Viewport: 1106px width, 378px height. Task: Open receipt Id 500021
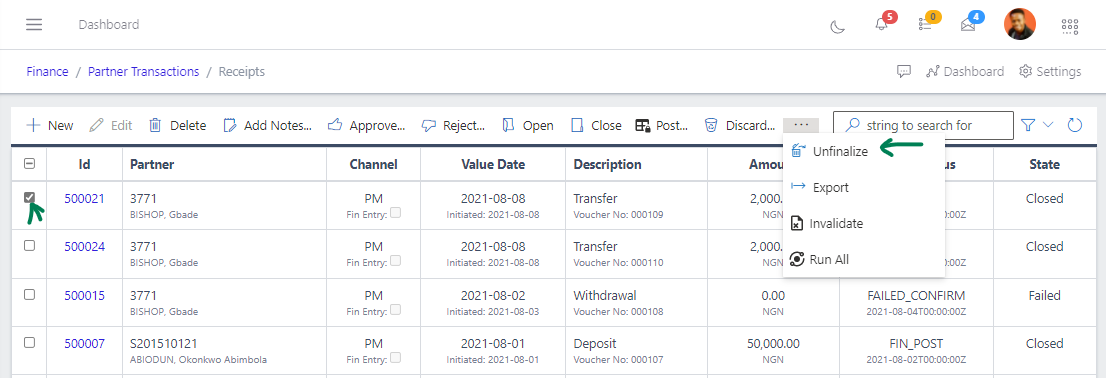tap(85, 198)
